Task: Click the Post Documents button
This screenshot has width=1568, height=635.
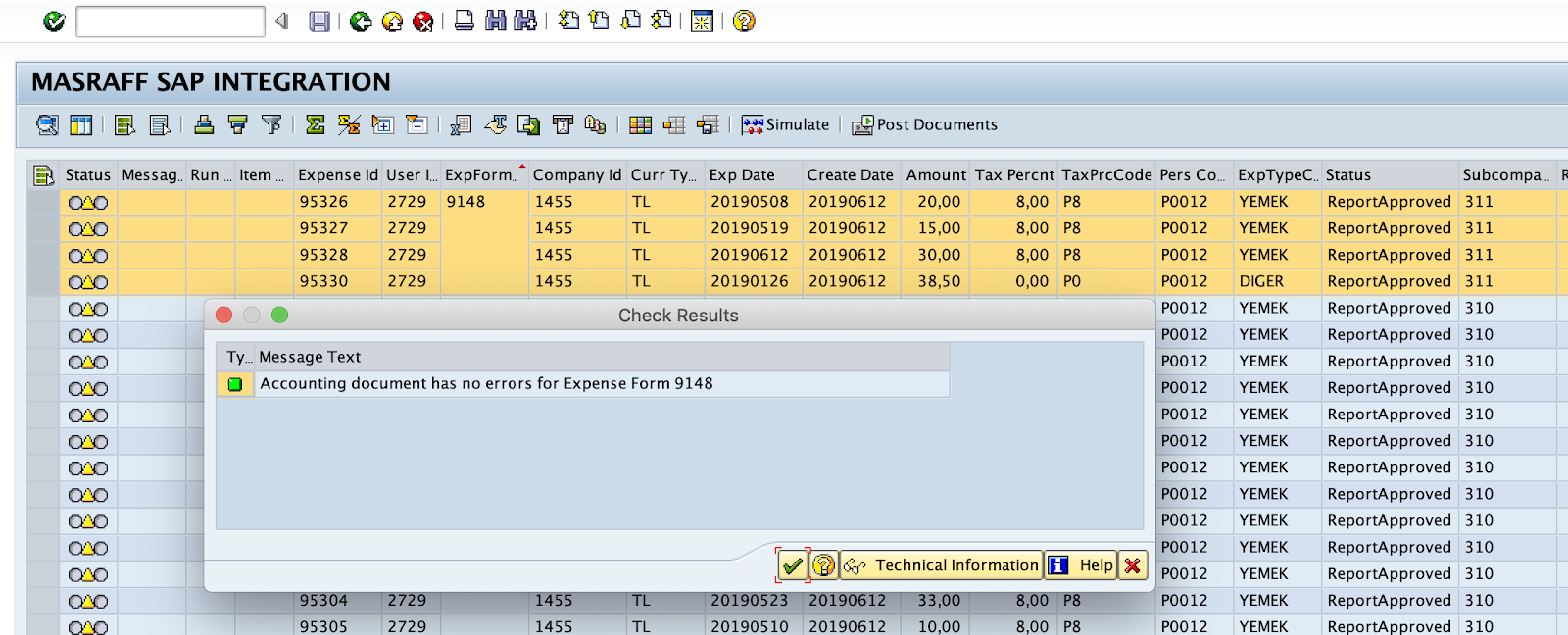Action: [x=924, y=124]
